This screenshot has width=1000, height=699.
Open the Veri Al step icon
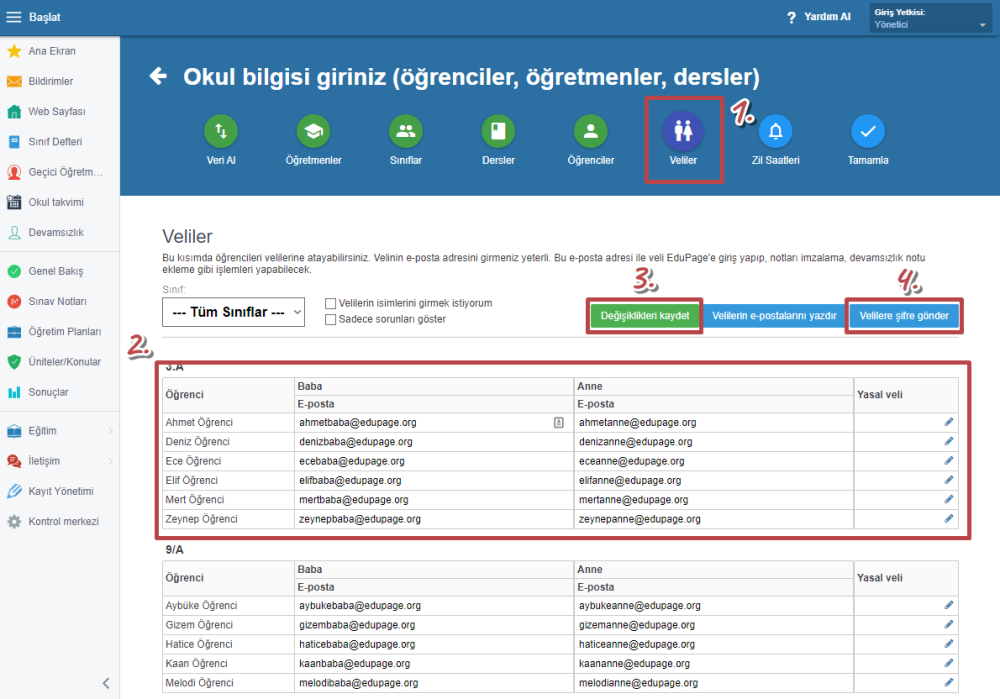pos(221,131)
